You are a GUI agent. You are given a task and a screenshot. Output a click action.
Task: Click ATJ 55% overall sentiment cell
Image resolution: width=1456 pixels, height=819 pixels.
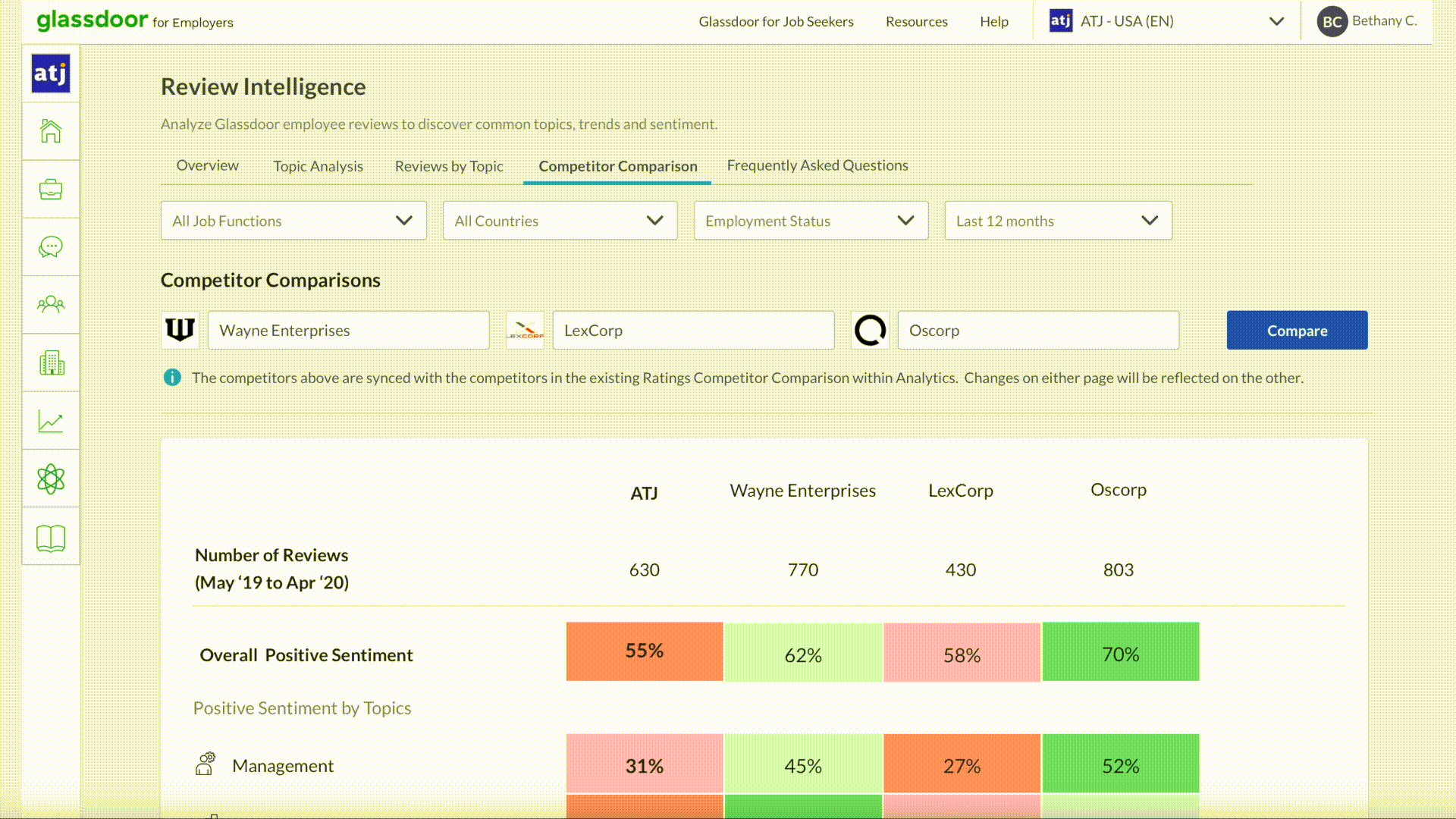coord(645,651)
